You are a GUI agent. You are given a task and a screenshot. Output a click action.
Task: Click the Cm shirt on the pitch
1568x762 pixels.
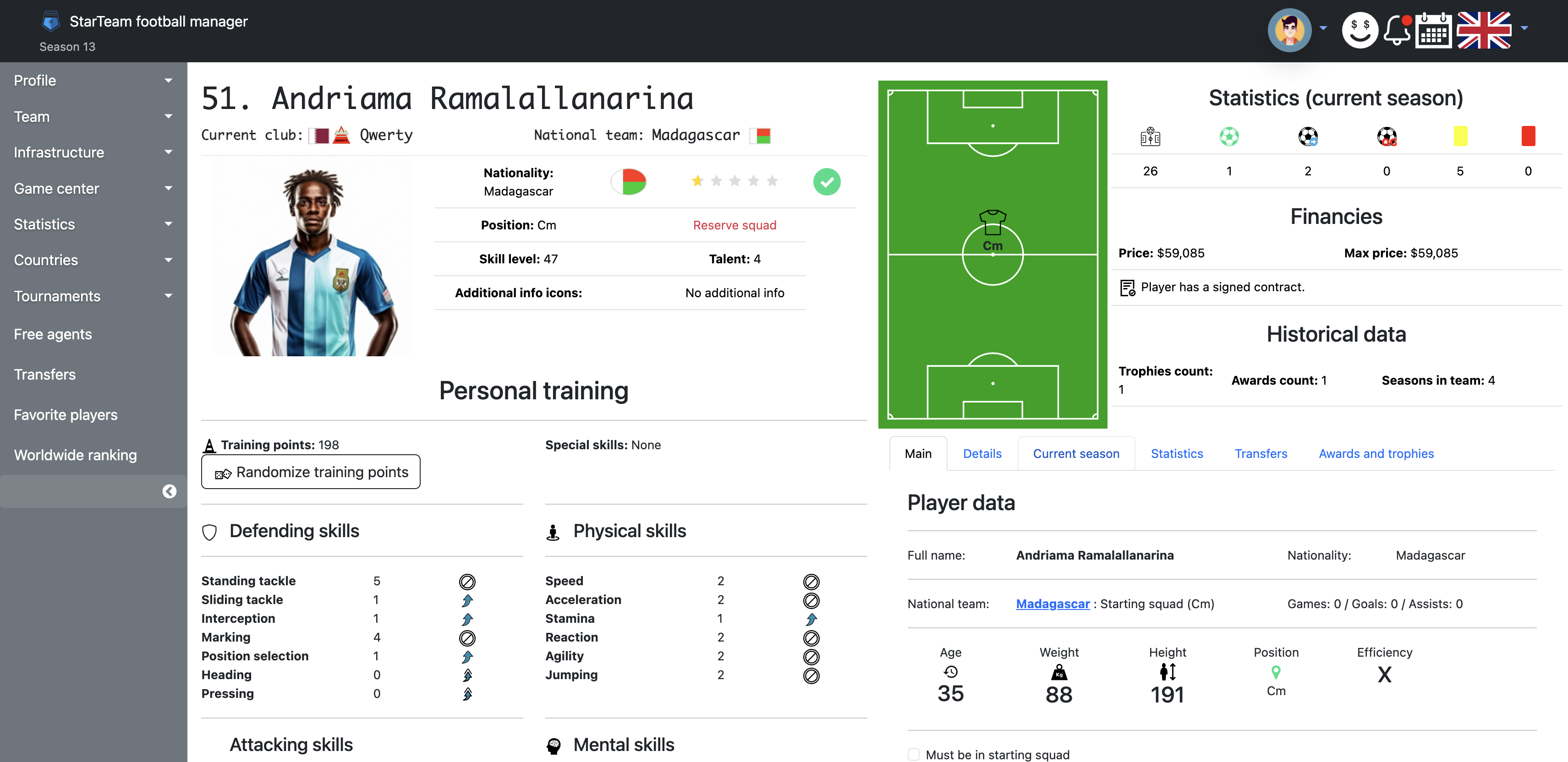[x=992, y=223]
